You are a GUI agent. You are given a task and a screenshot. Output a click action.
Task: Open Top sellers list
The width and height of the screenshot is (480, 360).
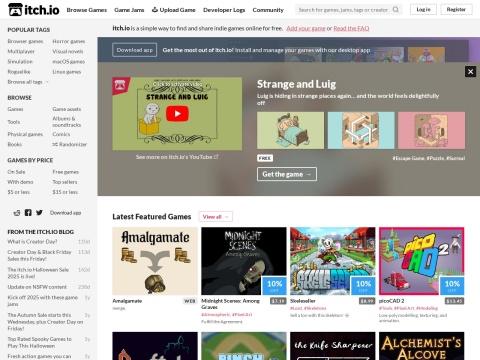point(65,182)
